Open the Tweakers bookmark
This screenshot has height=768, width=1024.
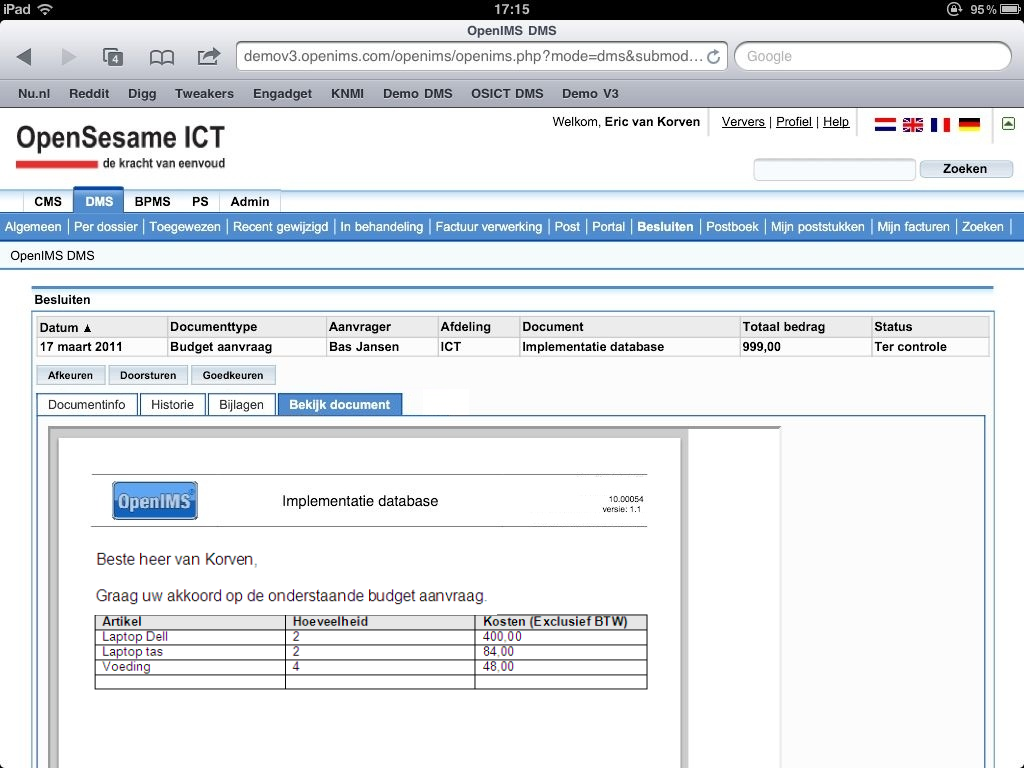coord(204,93)
